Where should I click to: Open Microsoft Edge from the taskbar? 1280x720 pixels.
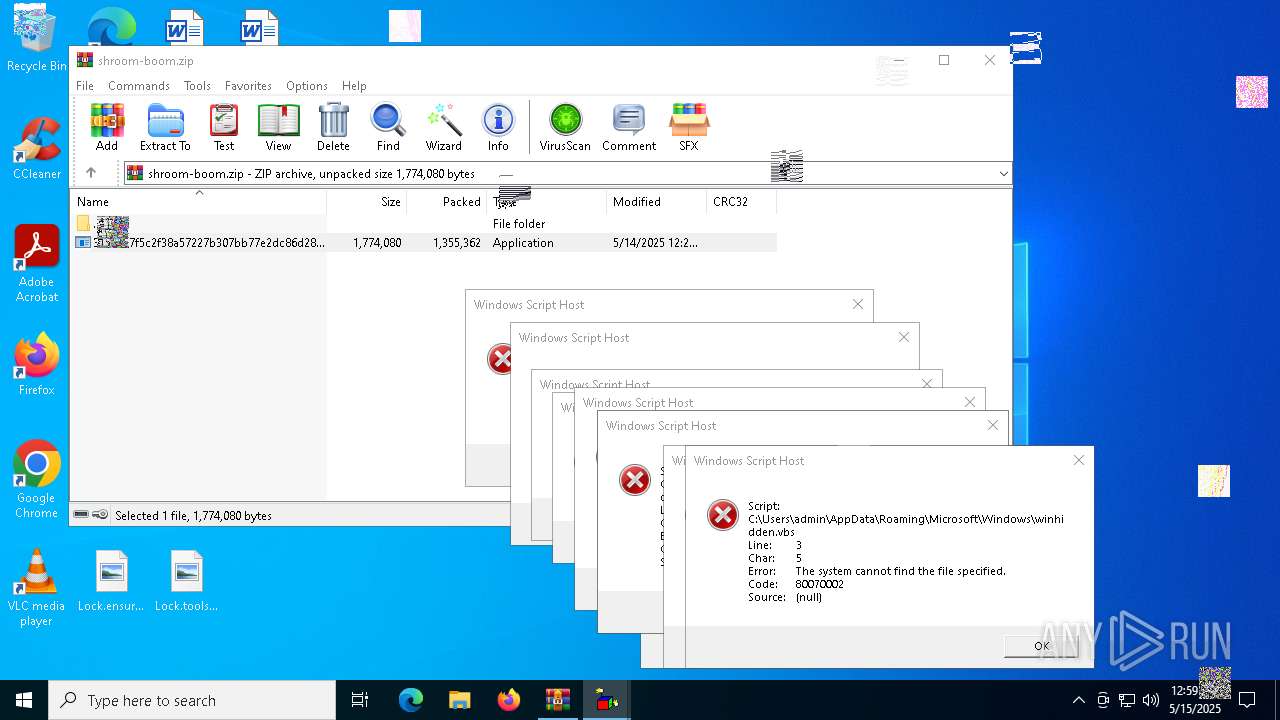click(411, 700)
